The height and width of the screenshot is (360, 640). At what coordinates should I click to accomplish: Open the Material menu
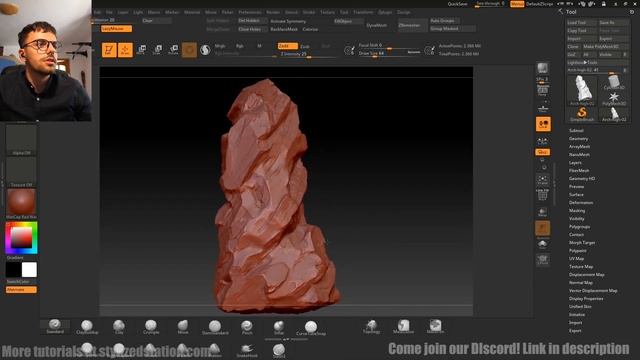192,12
